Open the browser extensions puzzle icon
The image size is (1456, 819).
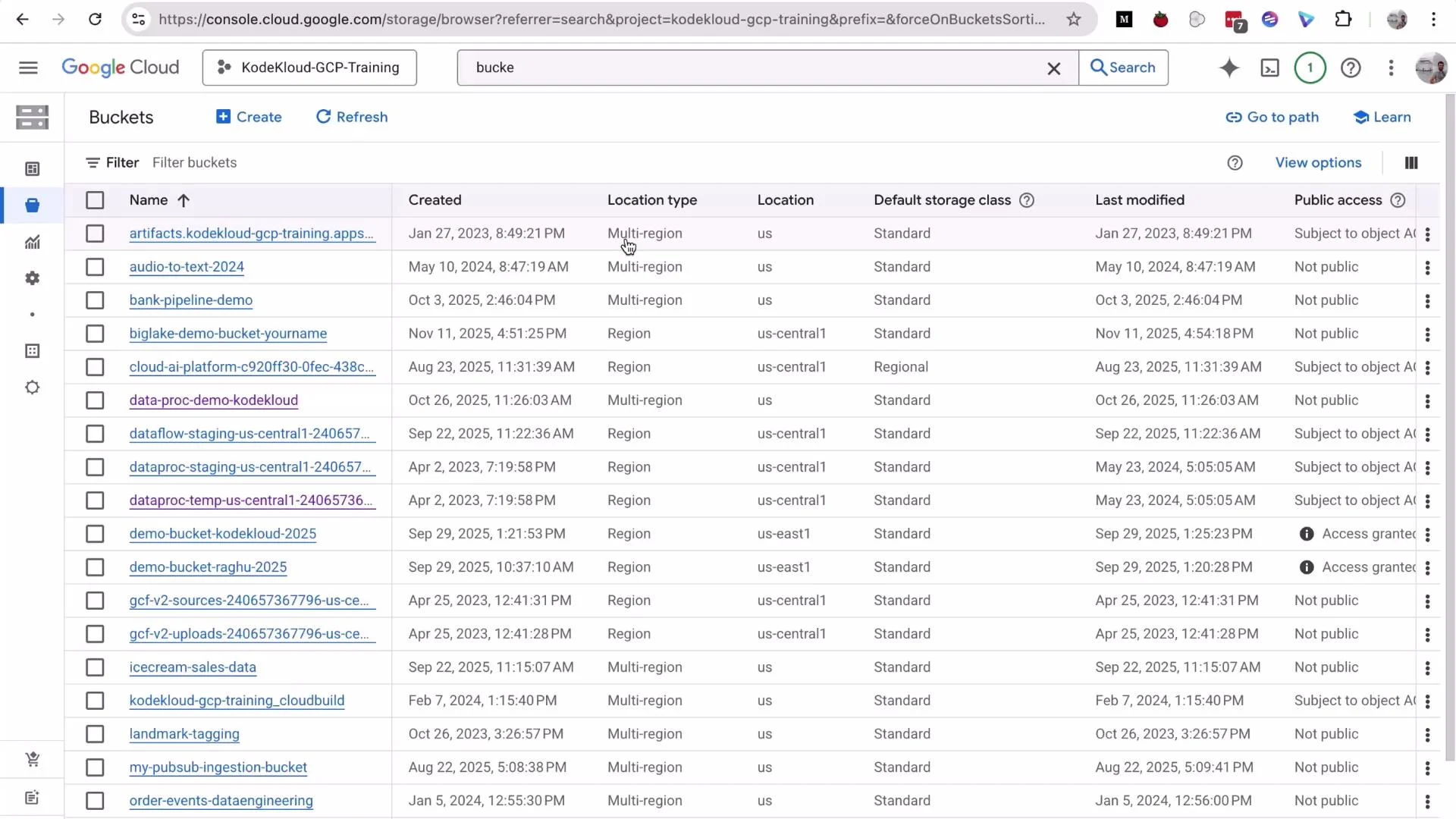(x=1343, y=20)
